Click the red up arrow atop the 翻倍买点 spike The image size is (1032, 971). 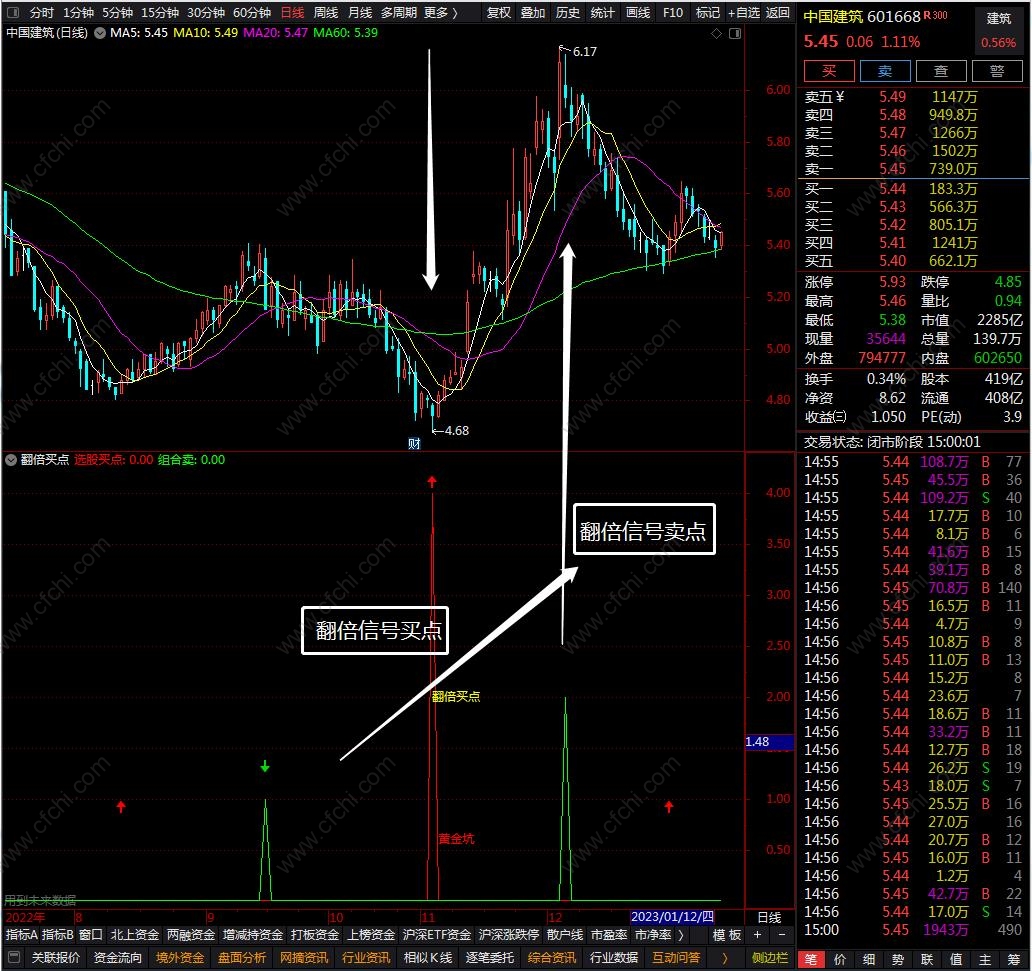click(432, 482)
